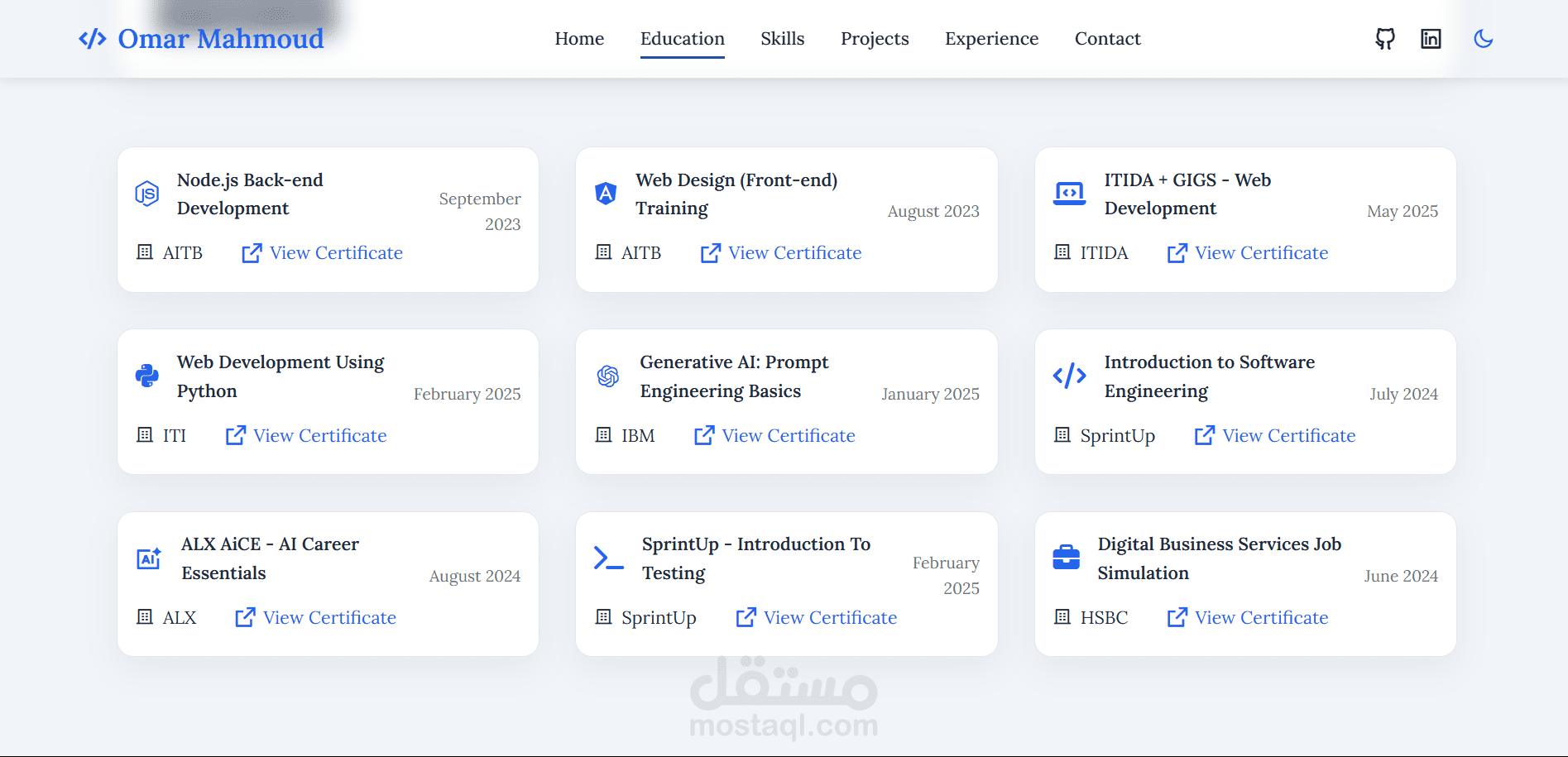Click the May 2025 date text
The width and height of the screenshot is (1568, 757).
point(1403,211)
